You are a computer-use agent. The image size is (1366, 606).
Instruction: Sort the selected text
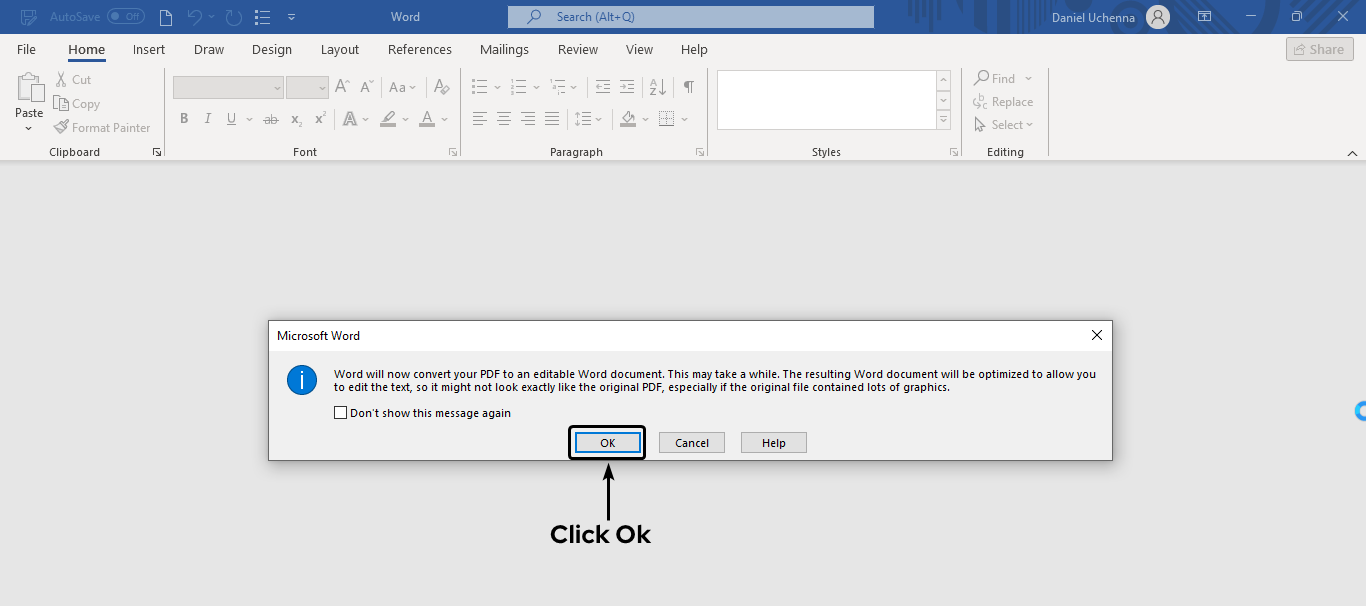[x=656, y=87]
